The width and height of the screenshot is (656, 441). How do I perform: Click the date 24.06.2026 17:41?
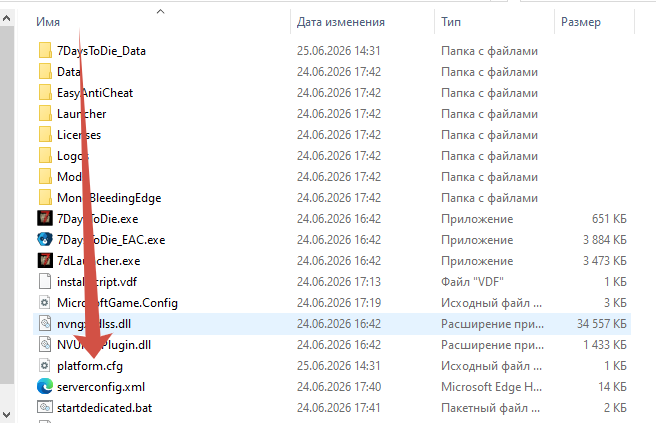tap(339, 408)
